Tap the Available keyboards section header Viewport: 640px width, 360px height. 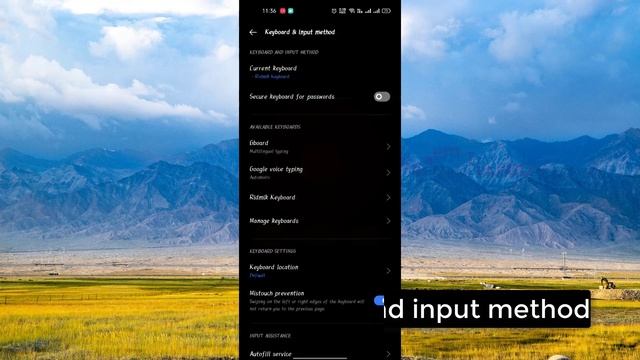point(275,127)
